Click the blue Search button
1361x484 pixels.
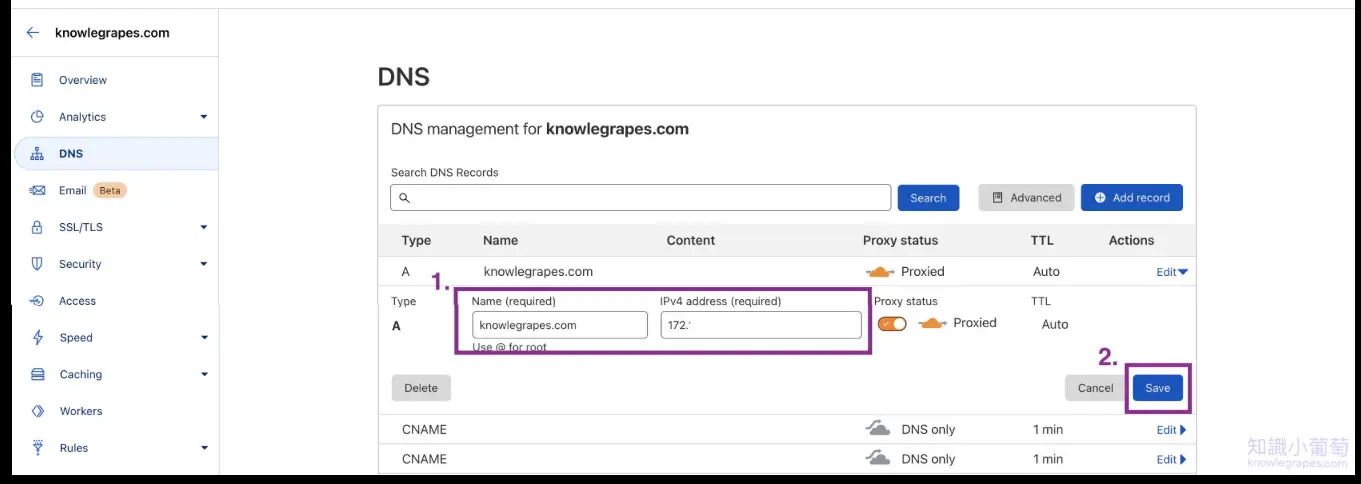(928, 198)
